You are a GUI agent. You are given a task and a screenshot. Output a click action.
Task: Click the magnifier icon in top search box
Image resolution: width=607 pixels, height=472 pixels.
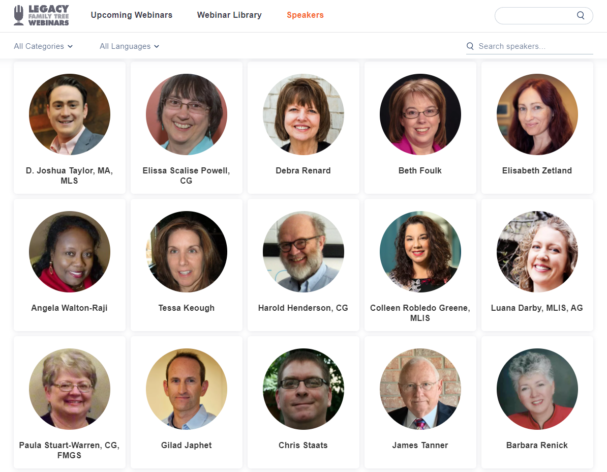click(x=580, y=15)
